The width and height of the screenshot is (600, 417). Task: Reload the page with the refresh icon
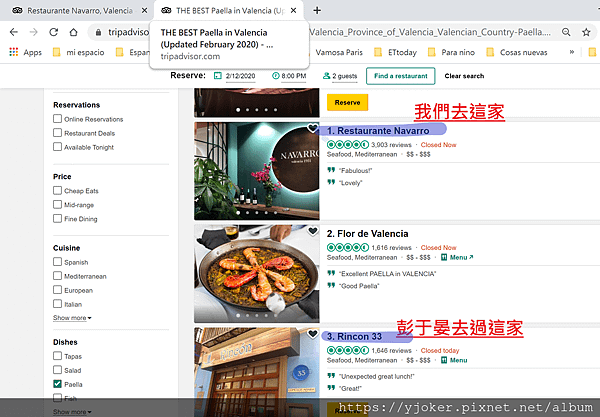tap(54, 32)
